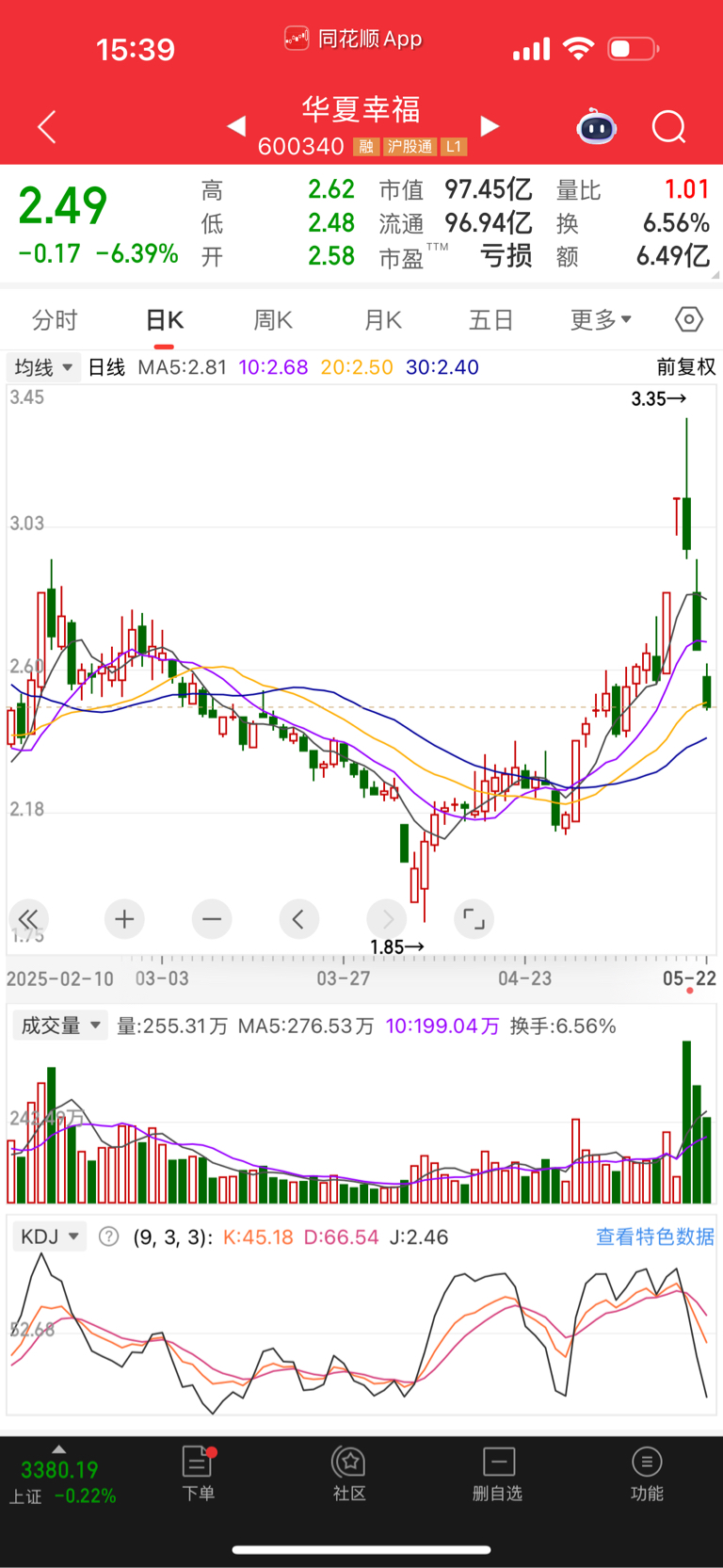Tap the purple 10:2.68 MA value

273,367
